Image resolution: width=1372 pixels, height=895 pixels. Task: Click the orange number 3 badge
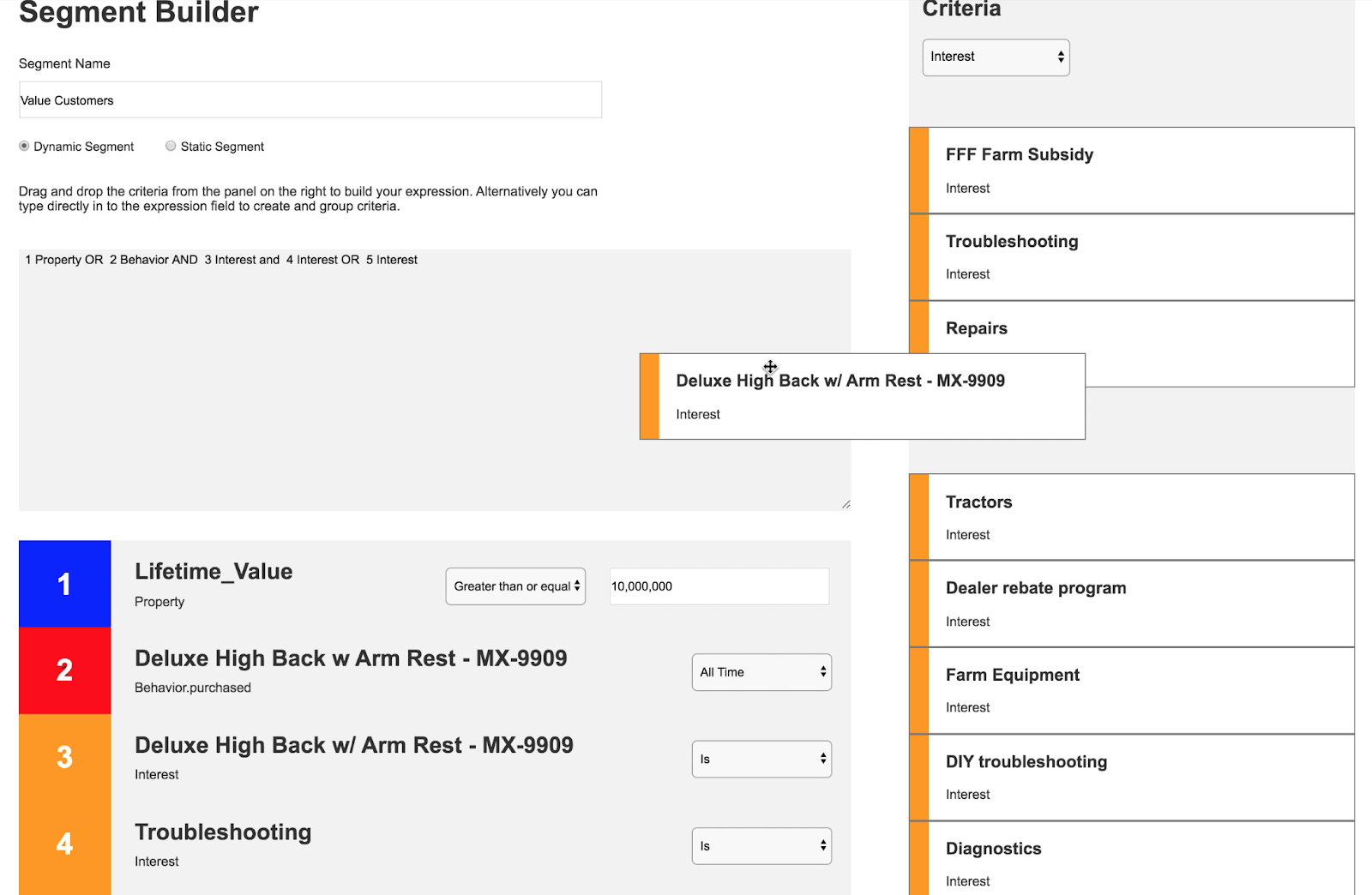[x=64, y=758]
